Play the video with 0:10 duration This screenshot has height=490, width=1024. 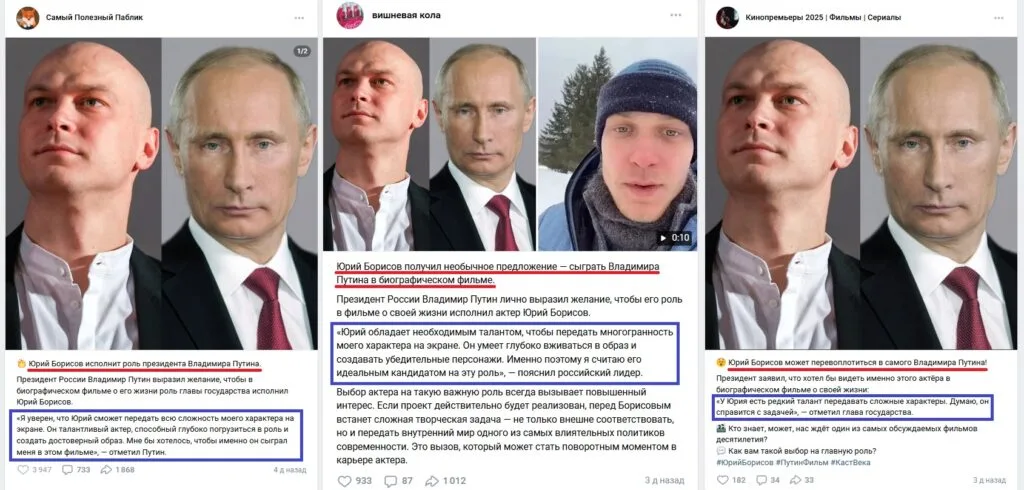(x=617, y=144)
